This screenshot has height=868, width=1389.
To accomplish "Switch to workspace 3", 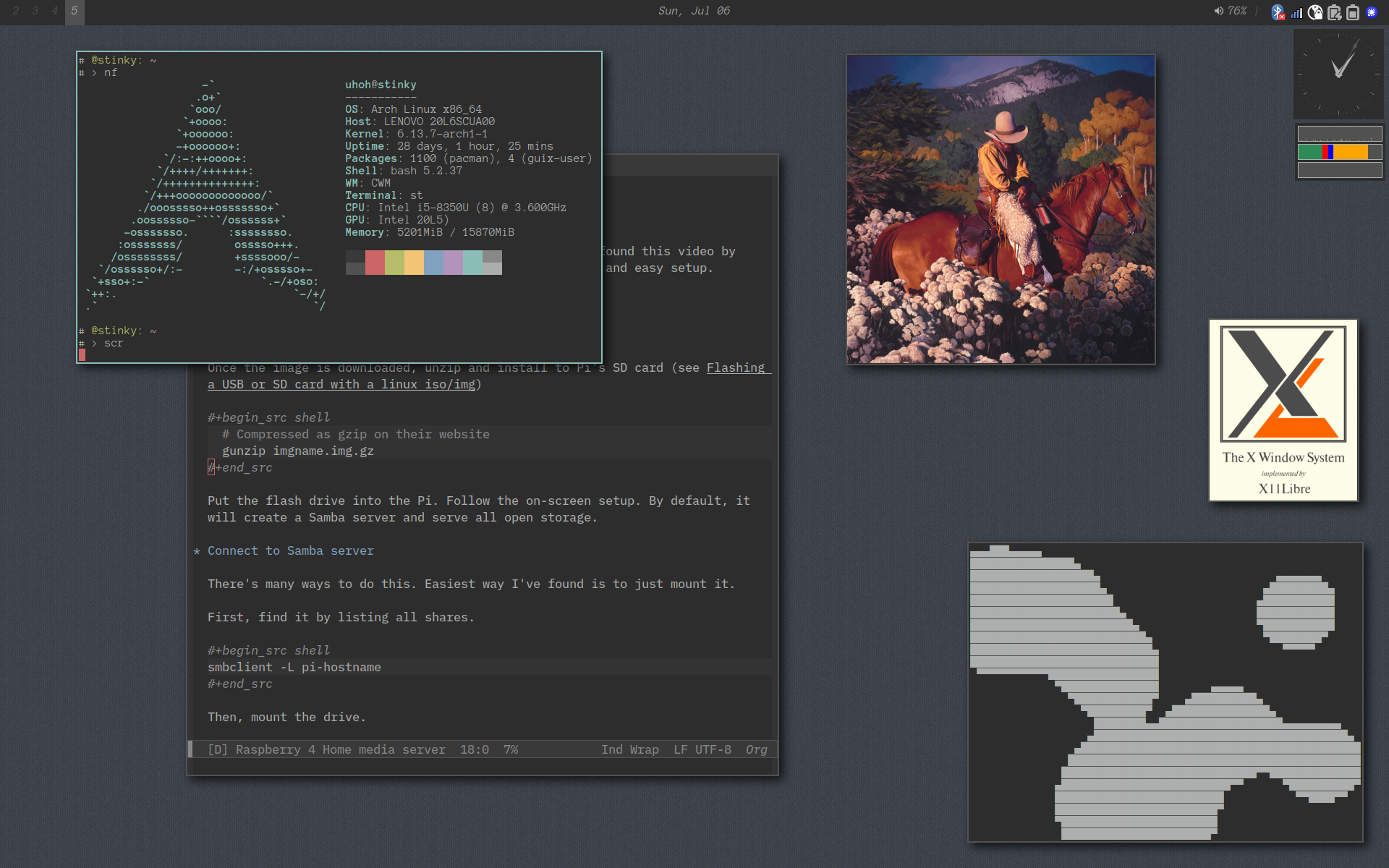I will (35, 11).
